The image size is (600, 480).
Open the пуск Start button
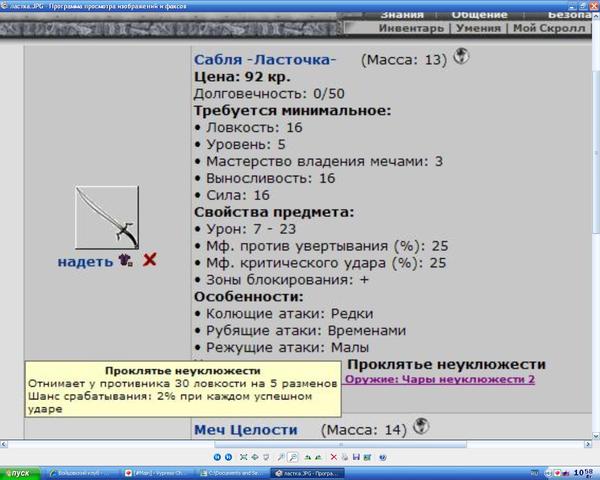18,473
